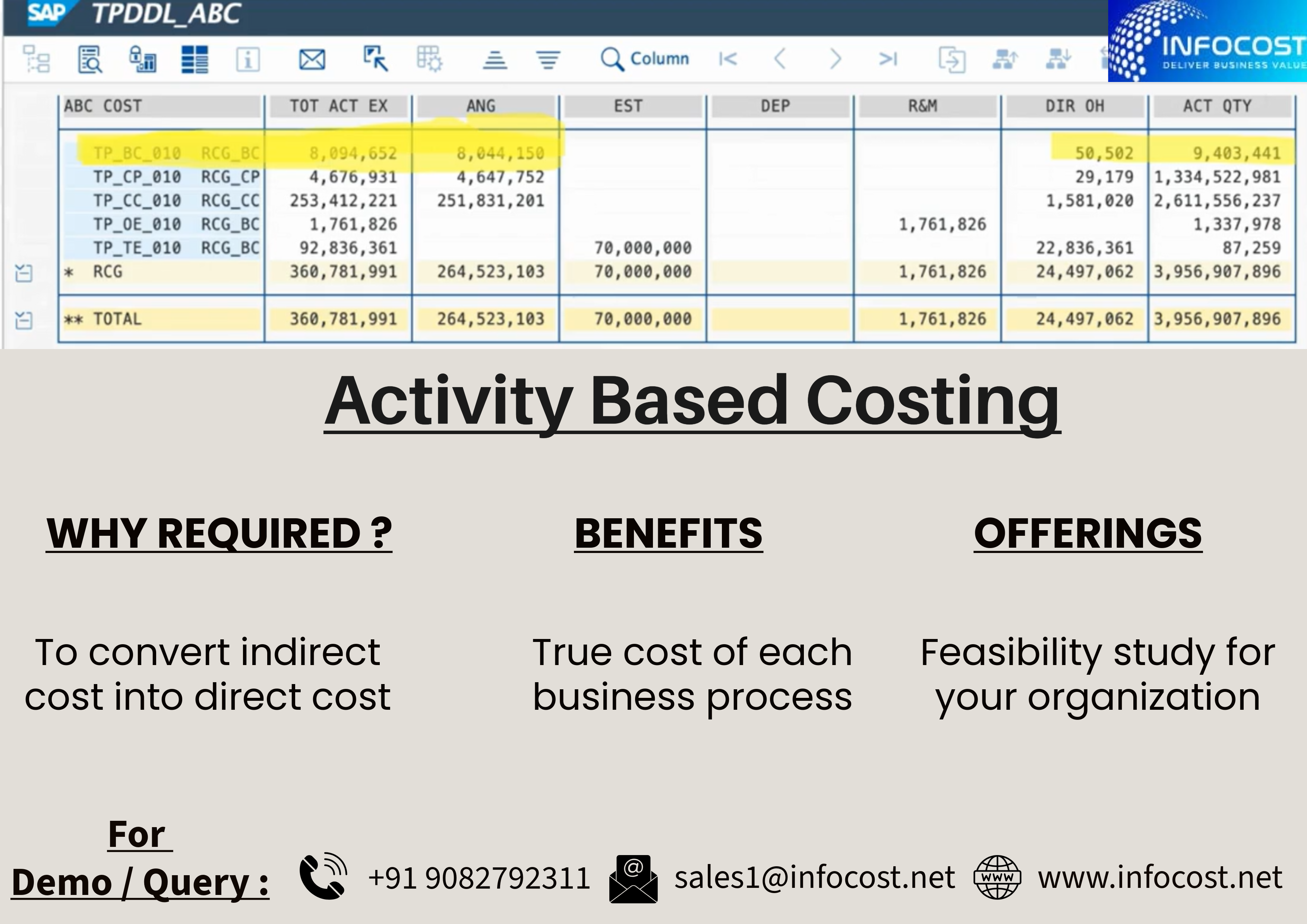Open the table grid settings icon

(x=429, y=59)
